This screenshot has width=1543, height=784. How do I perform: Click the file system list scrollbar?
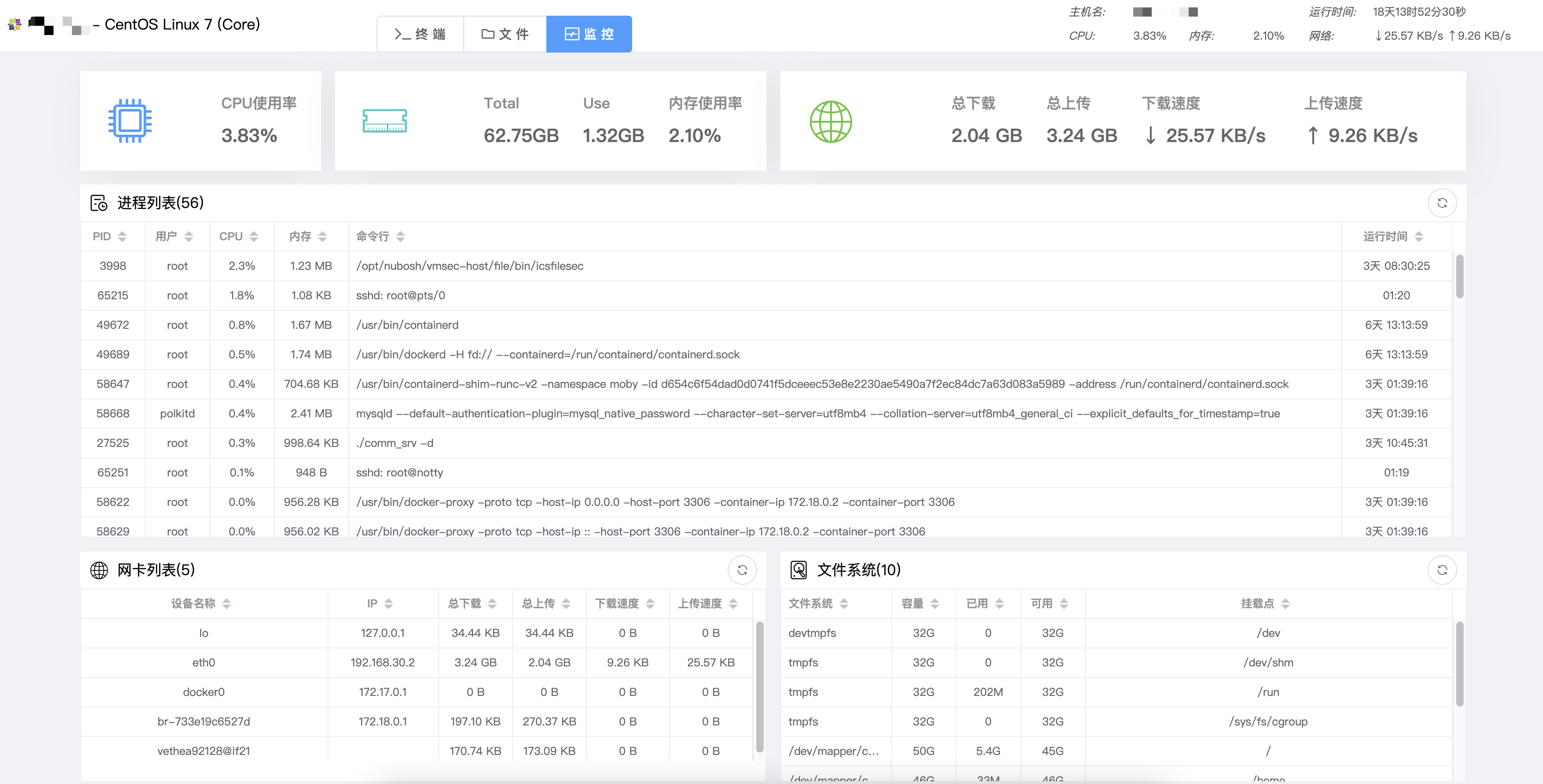(x=1460, y=664)
